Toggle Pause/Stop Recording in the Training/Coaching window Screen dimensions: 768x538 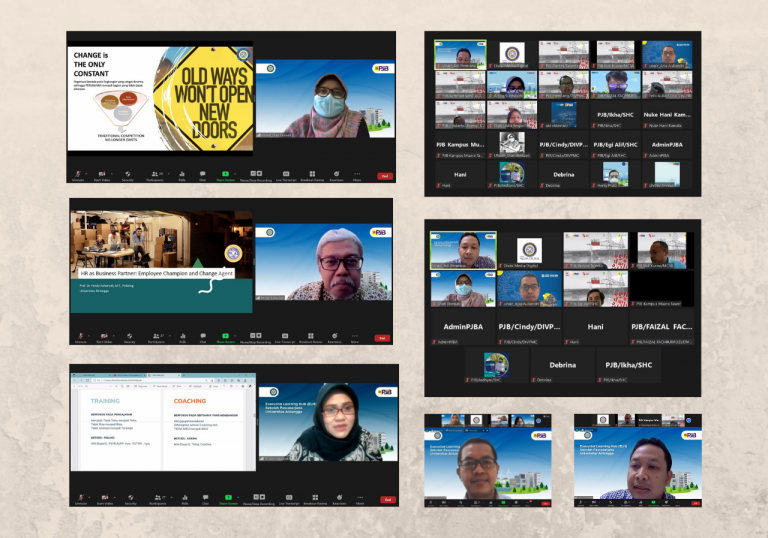259,500
